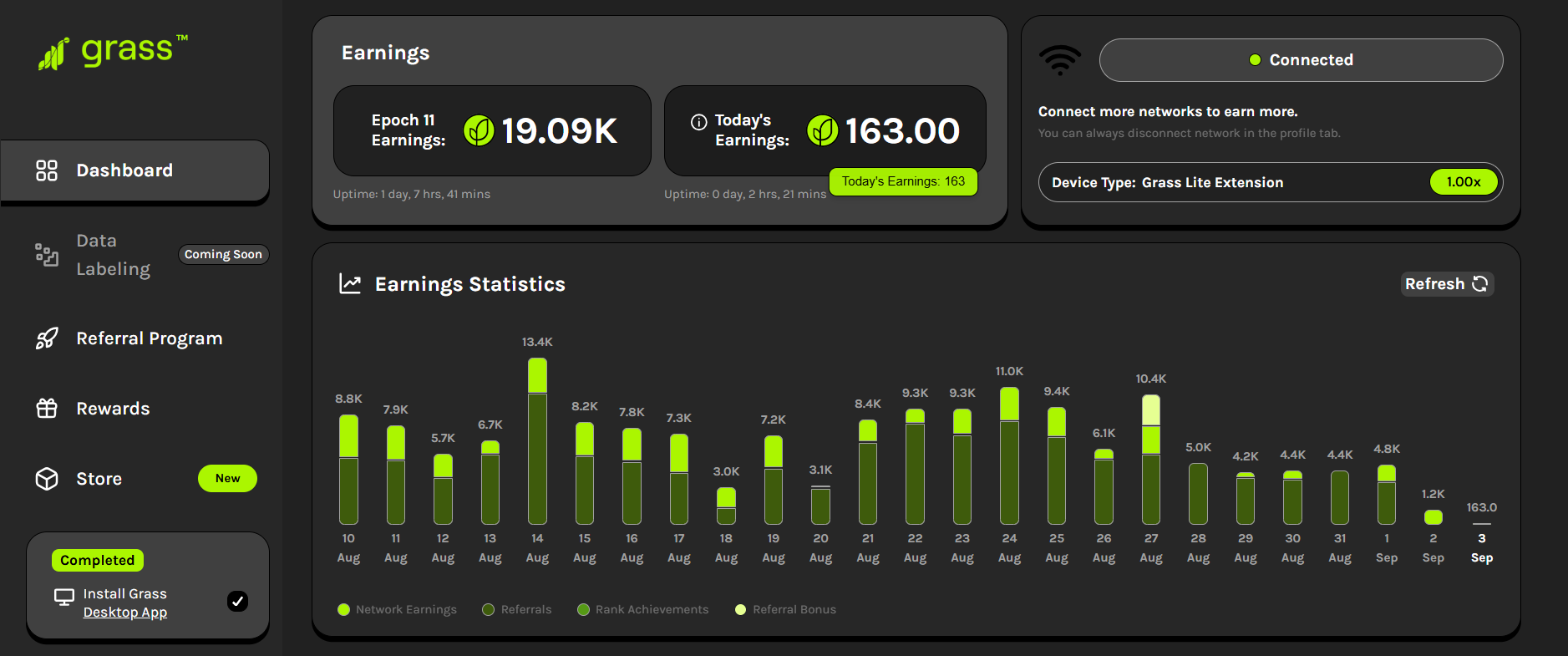Screen dimensions: 1568x656
Task: Click the Wi-Fi connection icon
Action: [1060, 59]
